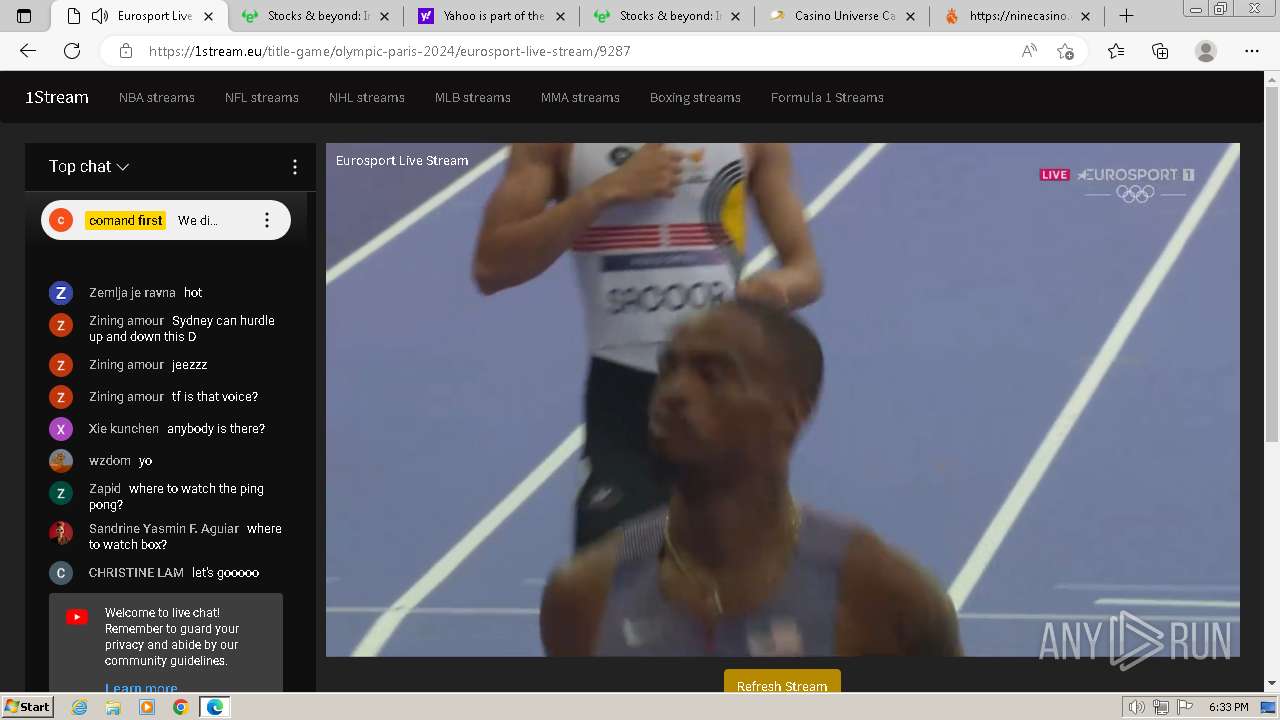Click 'anybody is there?' chat message
This screenshot has width=1280, height=720.
(216, 429)
